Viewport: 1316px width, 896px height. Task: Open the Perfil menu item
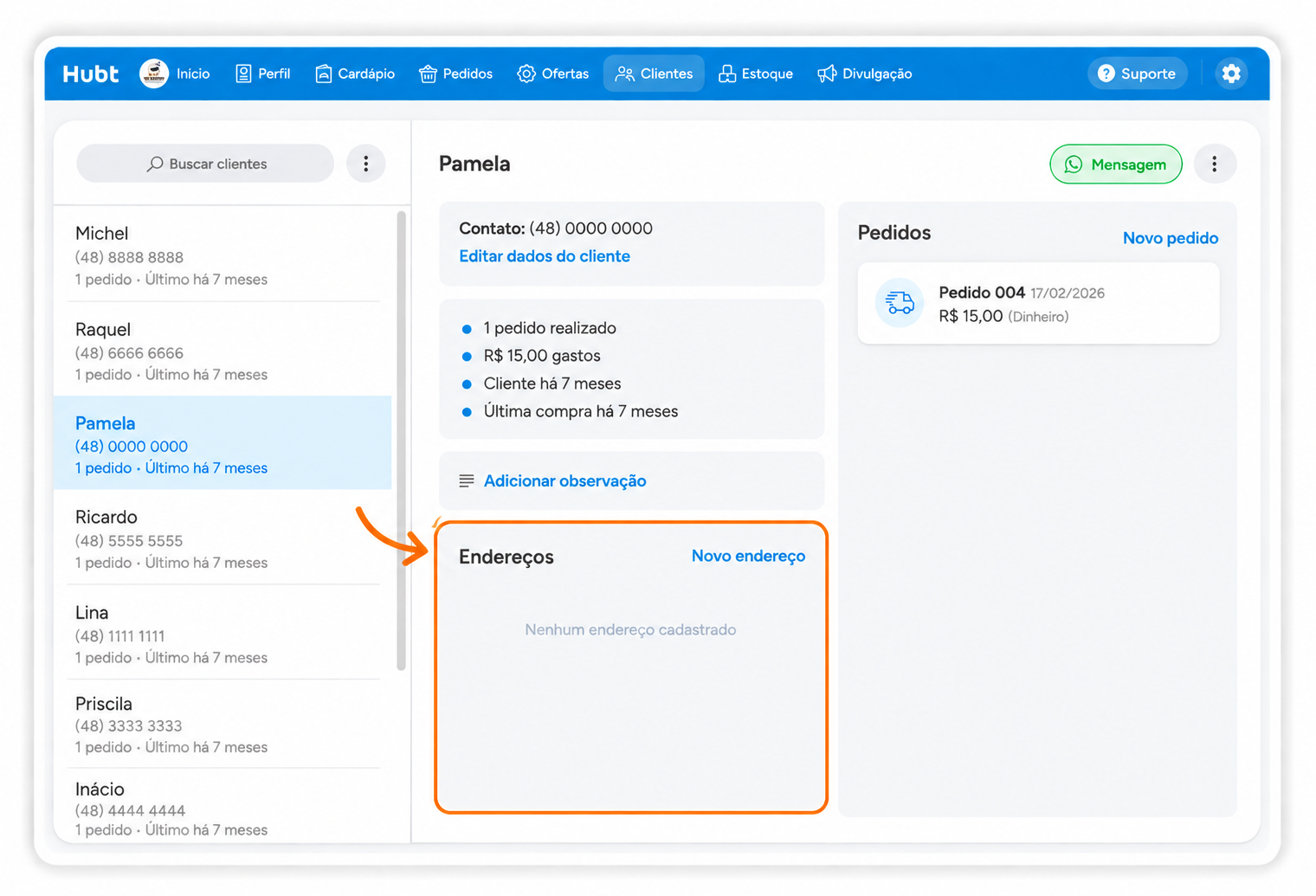[x=263, y=74]
